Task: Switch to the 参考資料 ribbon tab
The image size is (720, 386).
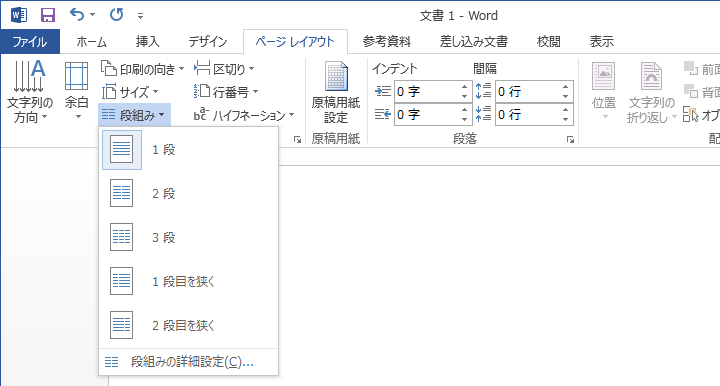Action: coord(387,42)
